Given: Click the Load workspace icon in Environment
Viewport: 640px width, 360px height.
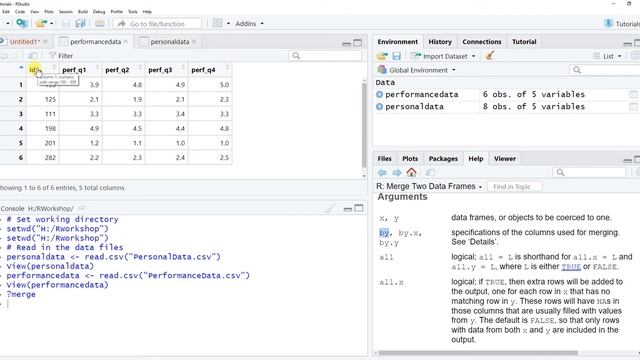Looking at the screenshot, I should (x=382, y=56).
